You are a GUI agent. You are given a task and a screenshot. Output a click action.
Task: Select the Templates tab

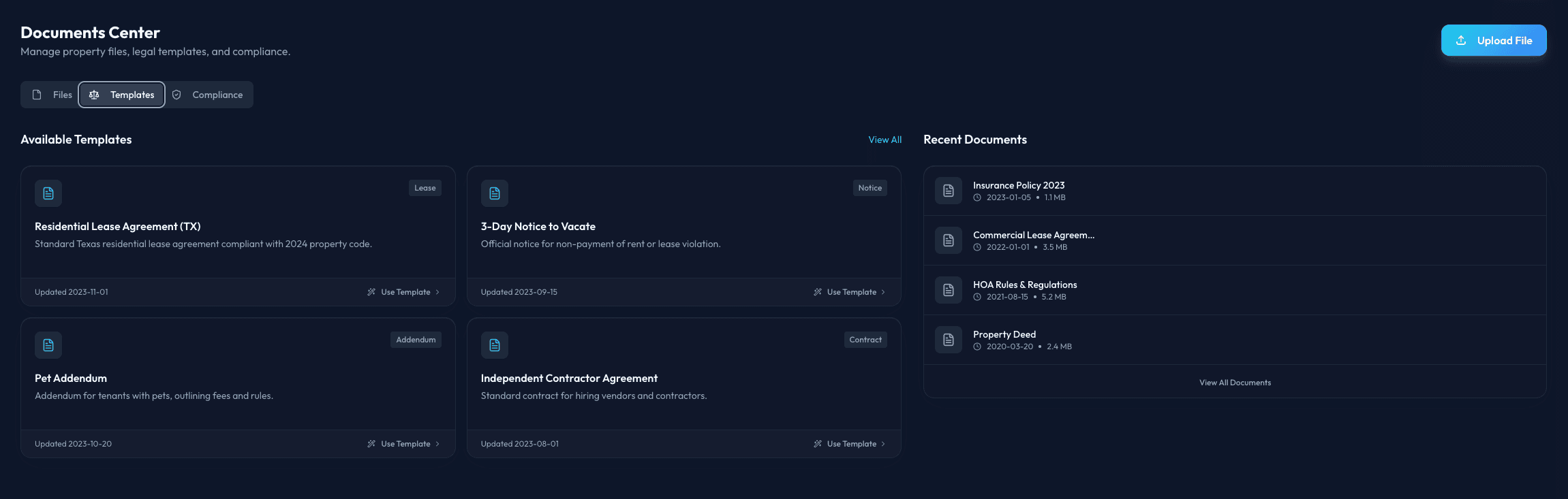(x=122, y=95)
